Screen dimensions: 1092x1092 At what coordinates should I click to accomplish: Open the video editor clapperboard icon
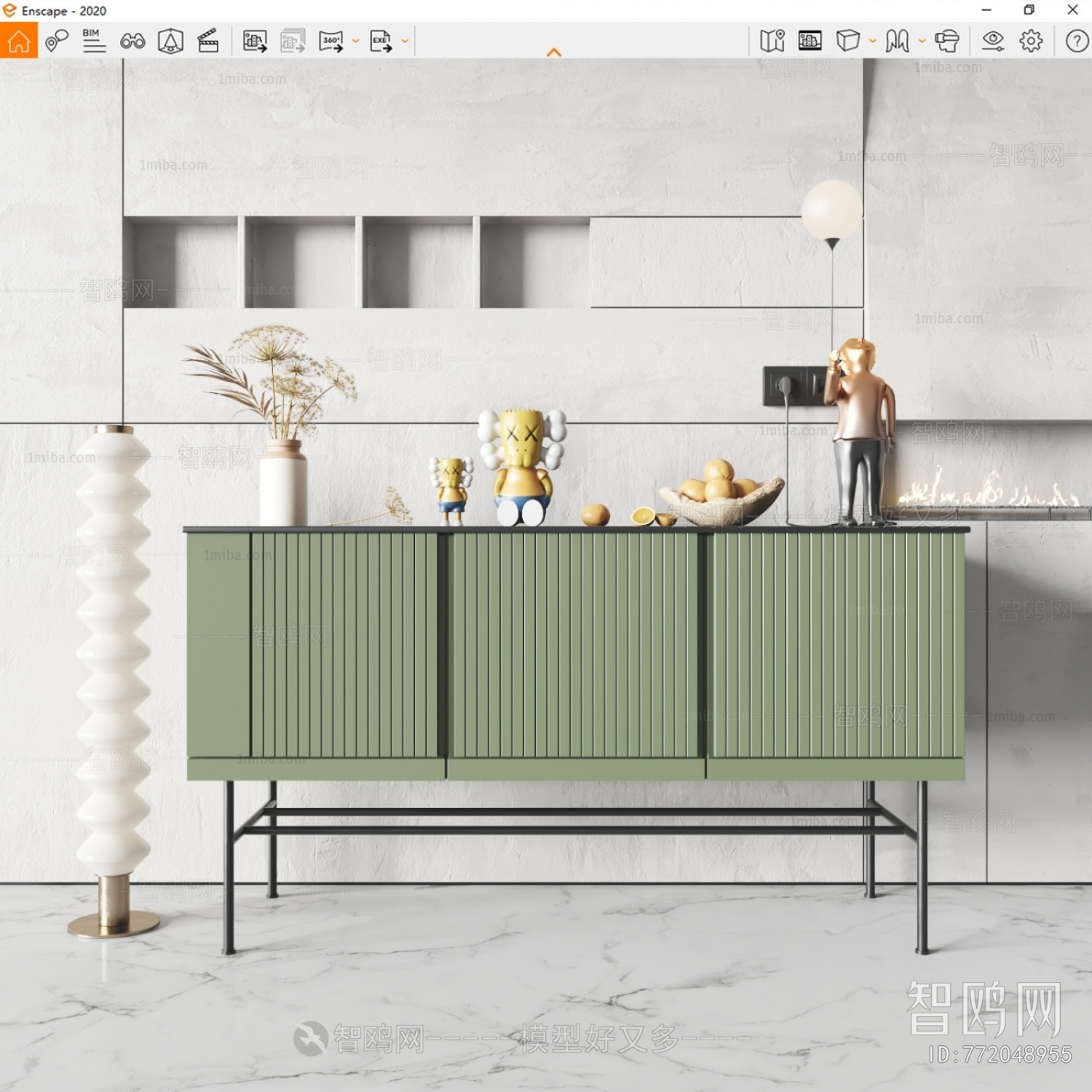[x=208, y=41]
